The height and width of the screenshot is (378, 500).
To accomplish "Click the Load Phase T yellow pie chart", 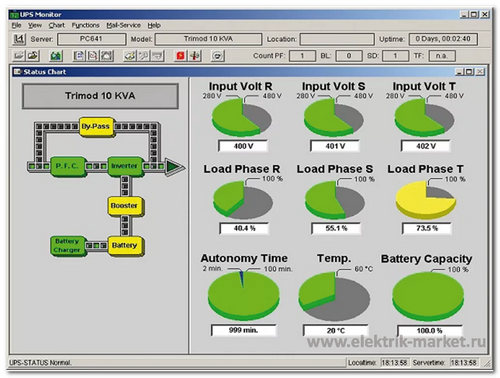I will click(x=426, y=199).
